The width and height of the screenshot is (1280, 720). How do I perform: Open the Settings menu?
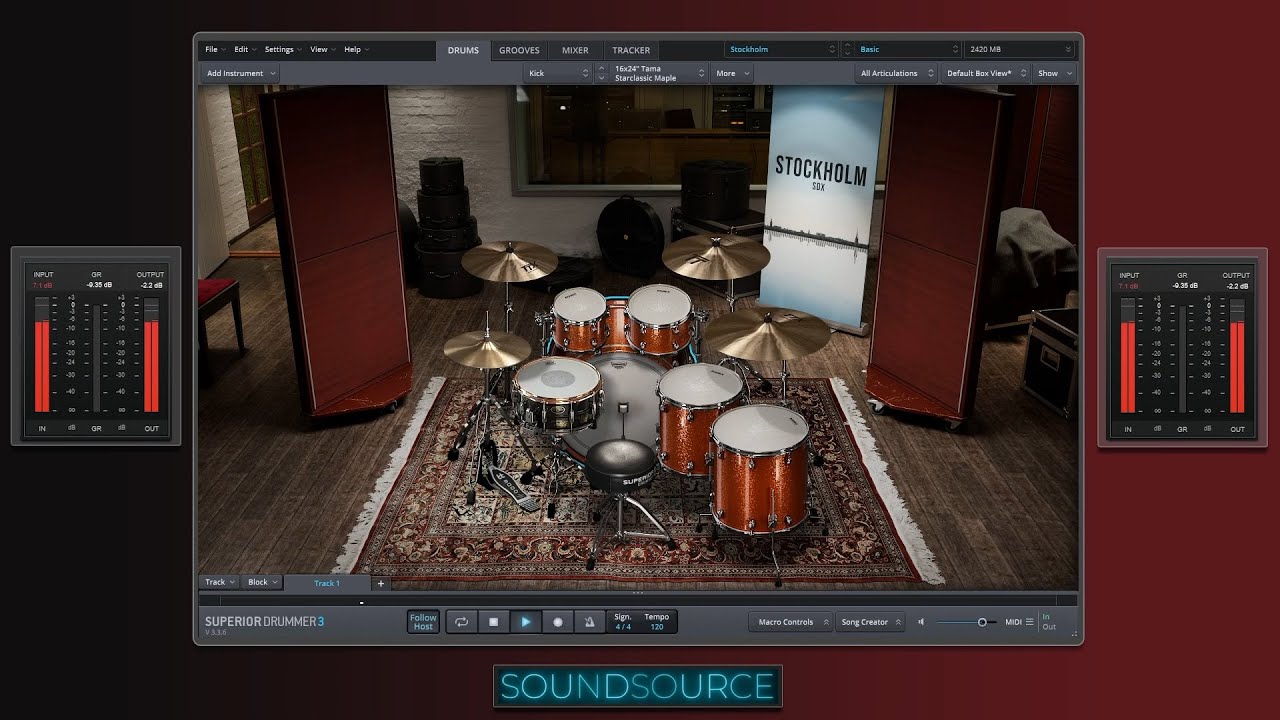(283, 49)
